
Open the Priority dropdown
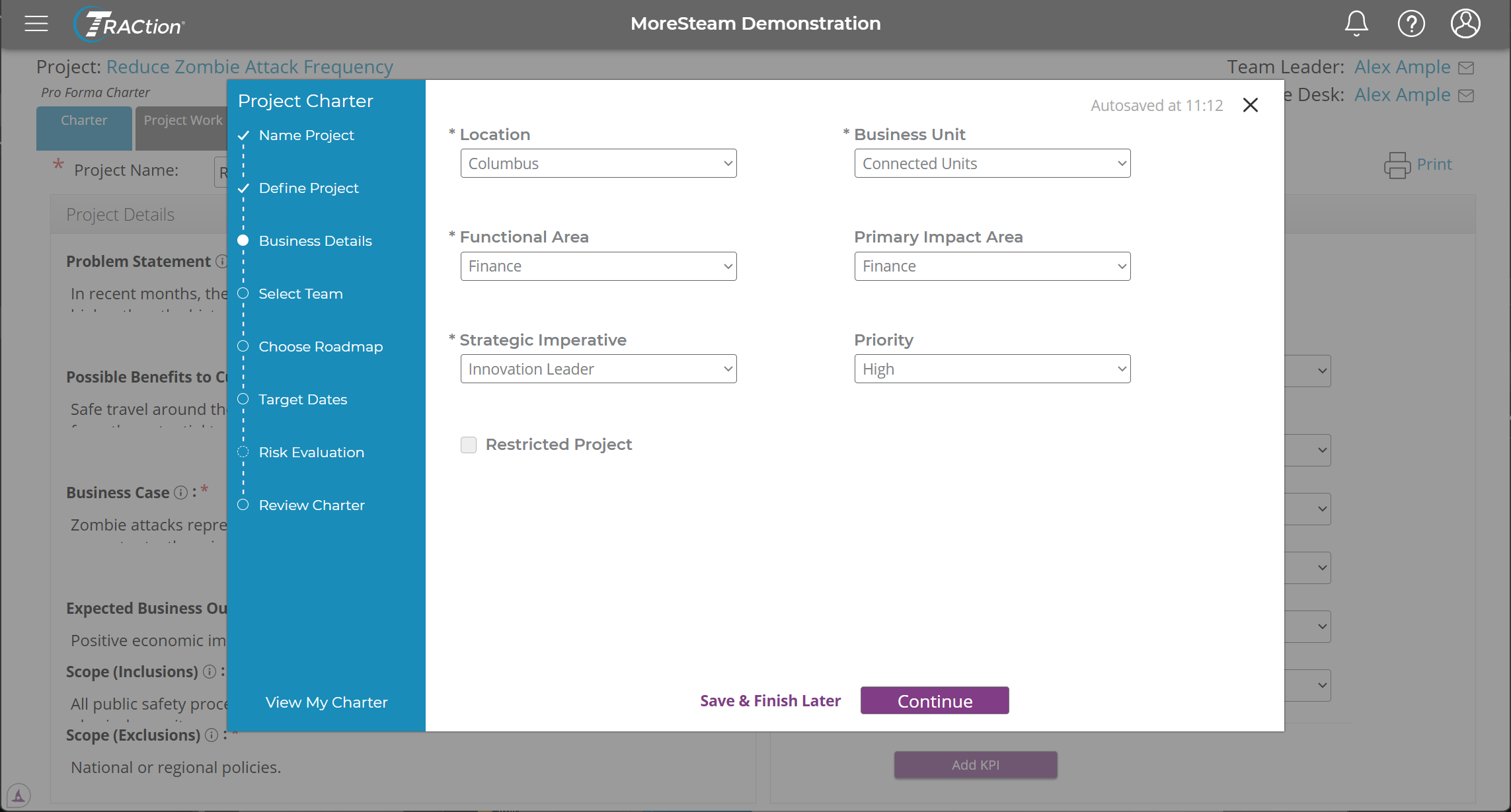point(992,369)
